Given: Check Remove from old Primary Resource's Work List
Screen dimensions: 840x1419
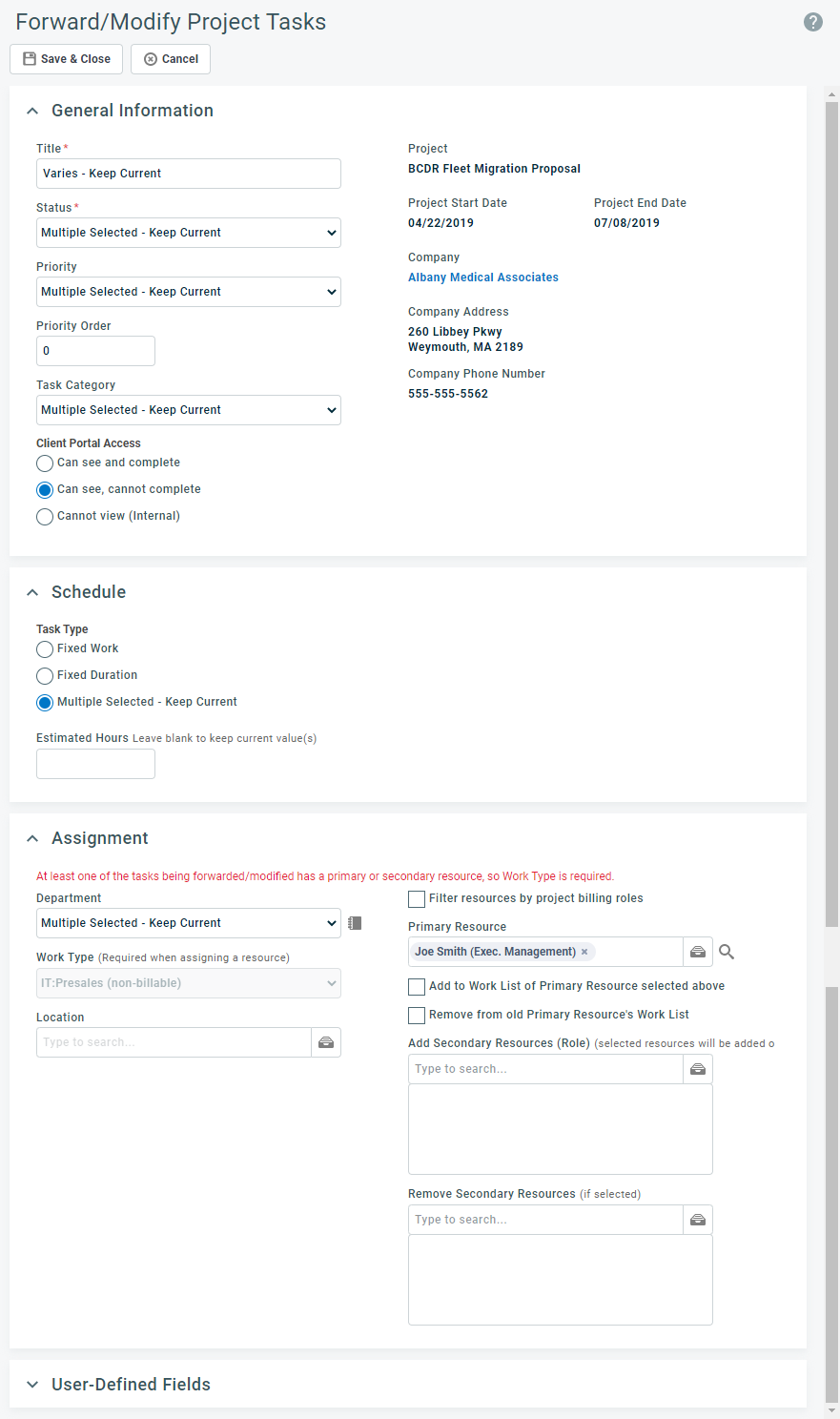Looking at the screenshot, I should pos(417,1015).
